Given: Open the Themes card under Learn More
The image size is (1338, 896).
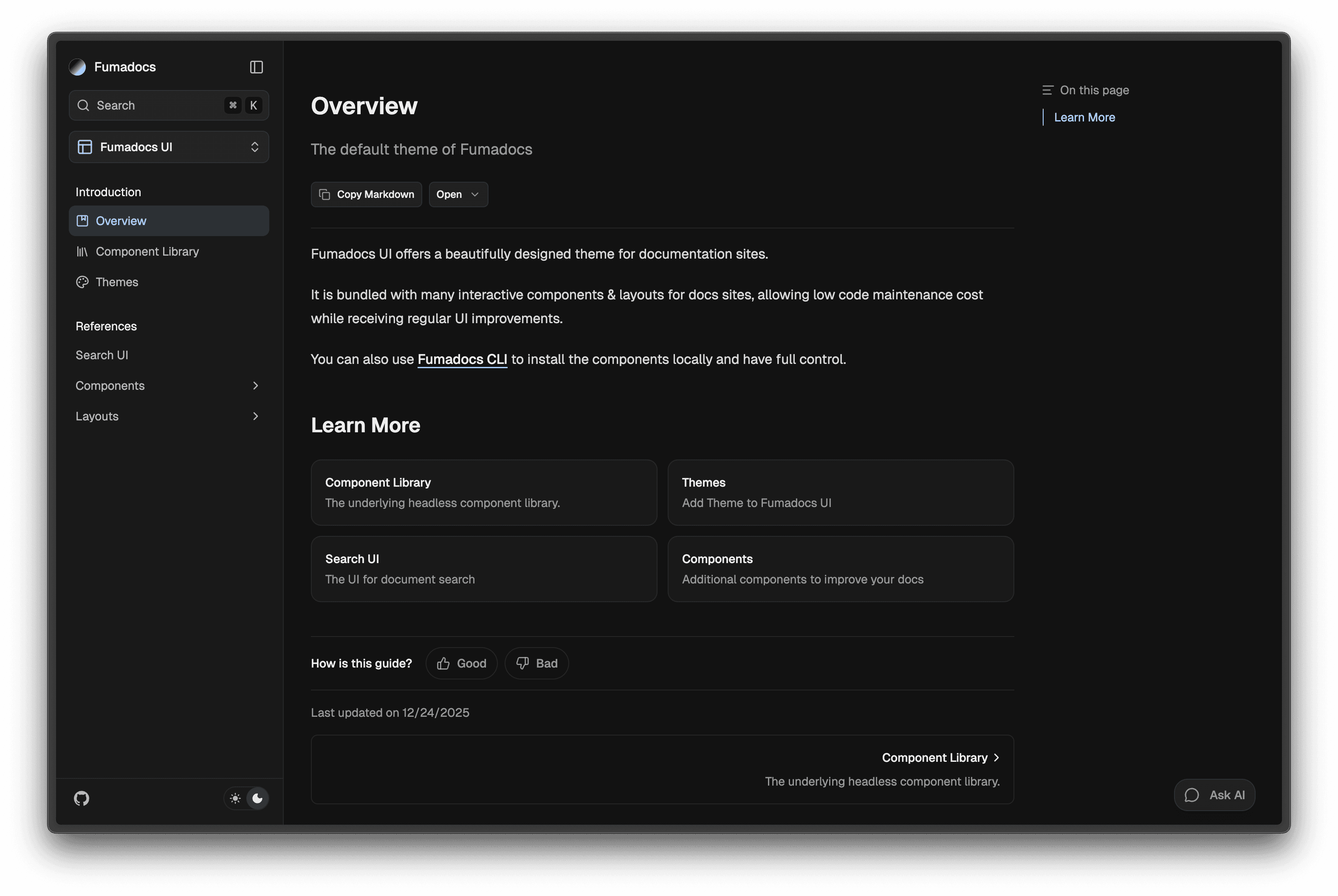Looking at the screenshot, I should 840,492.
